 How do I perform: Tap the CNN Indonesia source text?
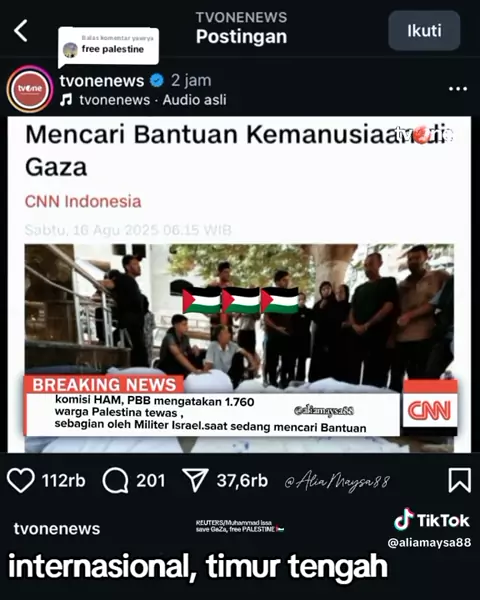tap(83, 201)
